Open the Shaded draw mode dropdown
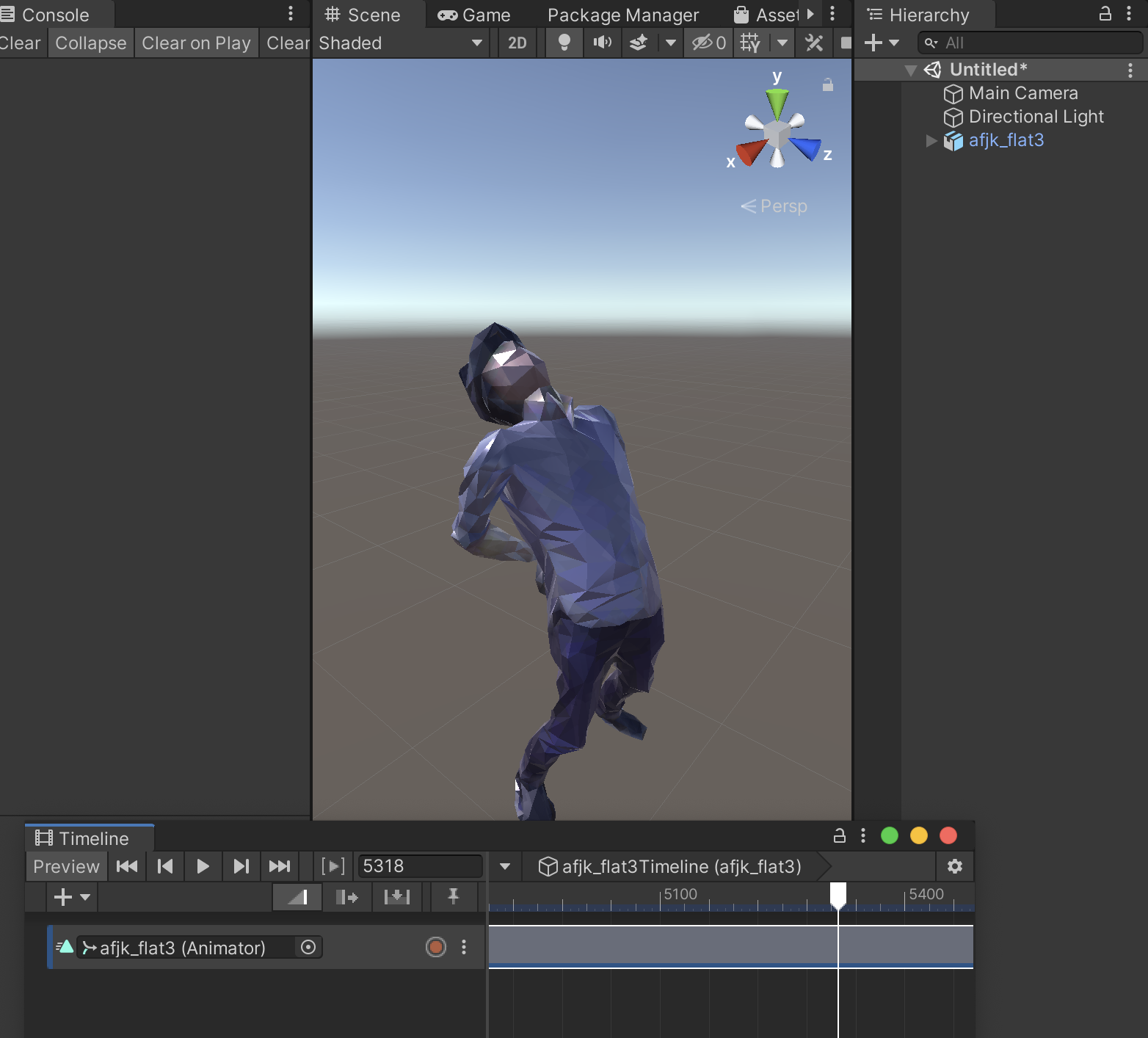Viewport: 1148px width, 1038px height. point(400,43)
